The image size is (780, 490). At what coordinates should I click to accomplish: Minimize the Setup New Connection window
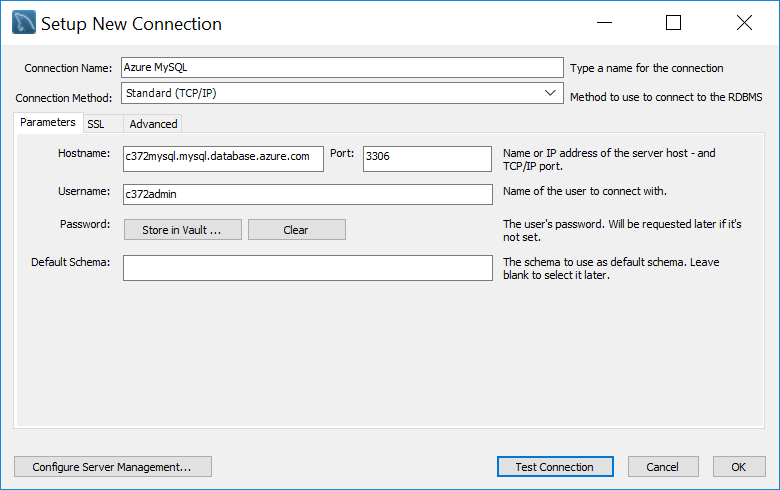[x=604, y=22]
